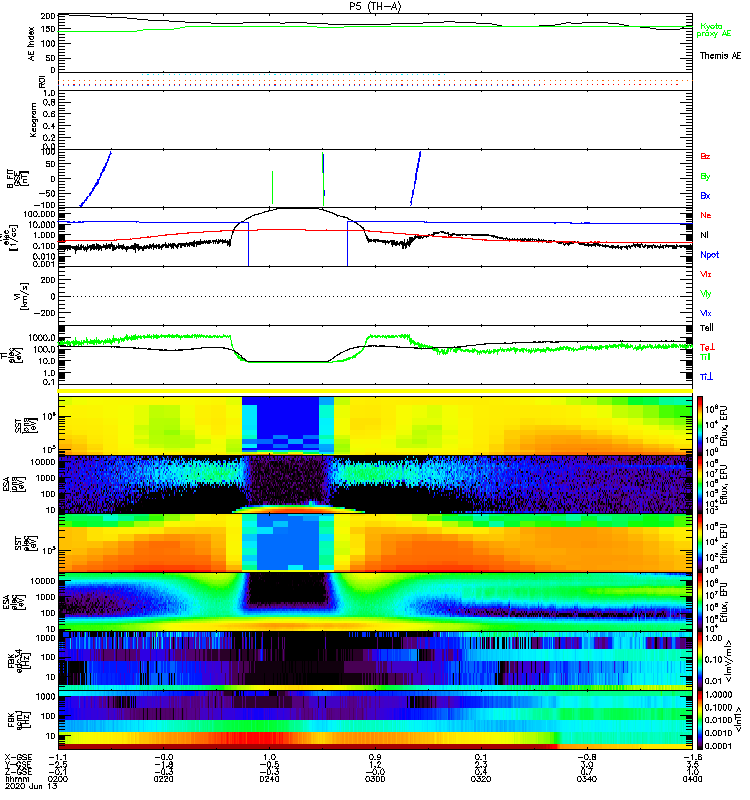750x800 pixels.
Task: Click the '0220' time tick label
Action: point(163,779)
